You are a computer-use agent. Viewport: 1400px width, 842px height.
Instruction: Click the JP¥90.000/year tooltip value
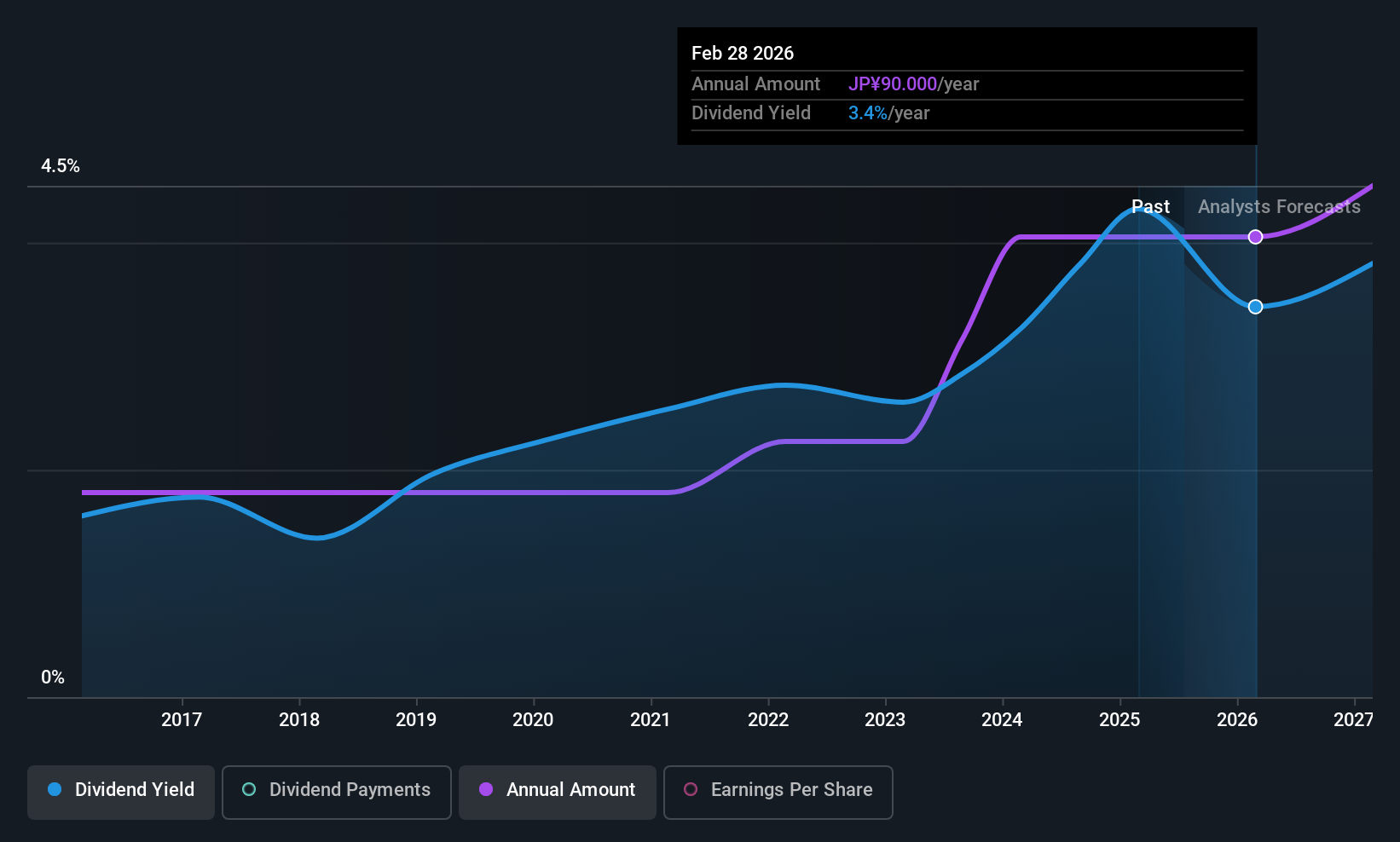(913, 84)
